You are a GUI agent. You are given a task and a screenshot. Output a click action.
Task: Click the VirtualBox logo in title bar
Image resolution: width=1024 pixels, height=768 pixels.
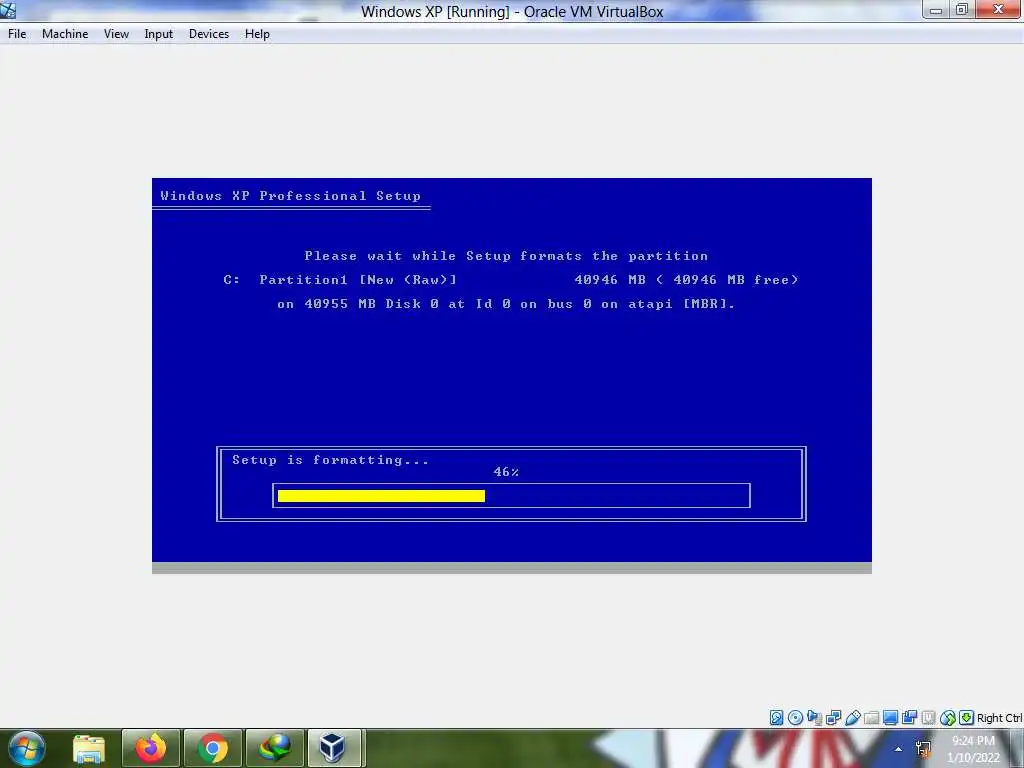8,10
